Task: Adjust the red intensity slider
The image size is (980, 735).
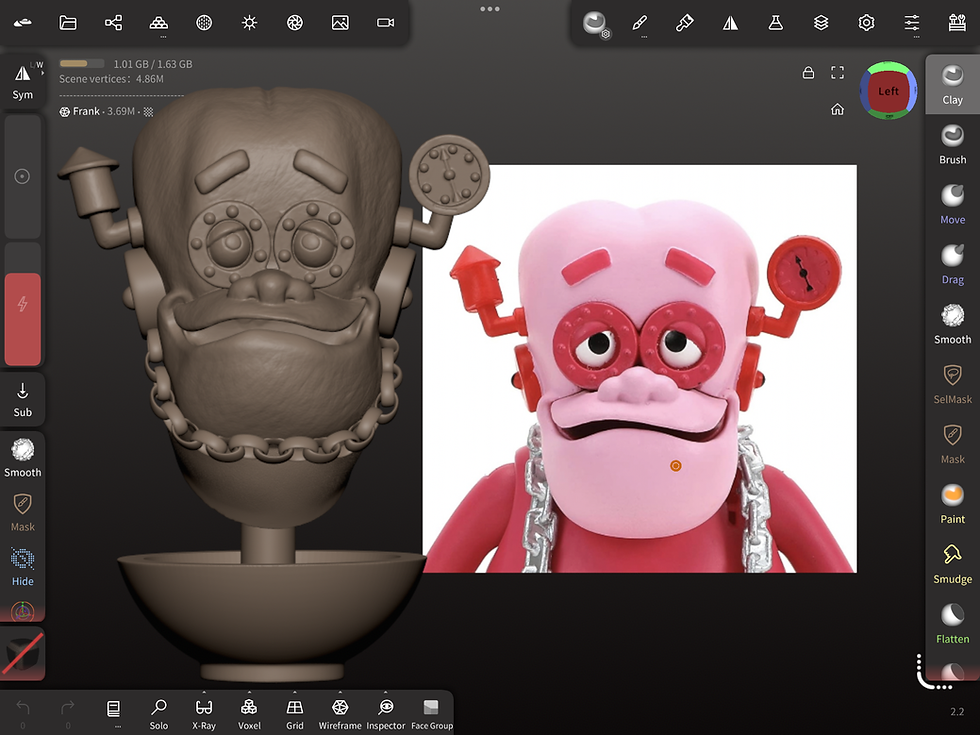Action: click(x=22, y=304)
